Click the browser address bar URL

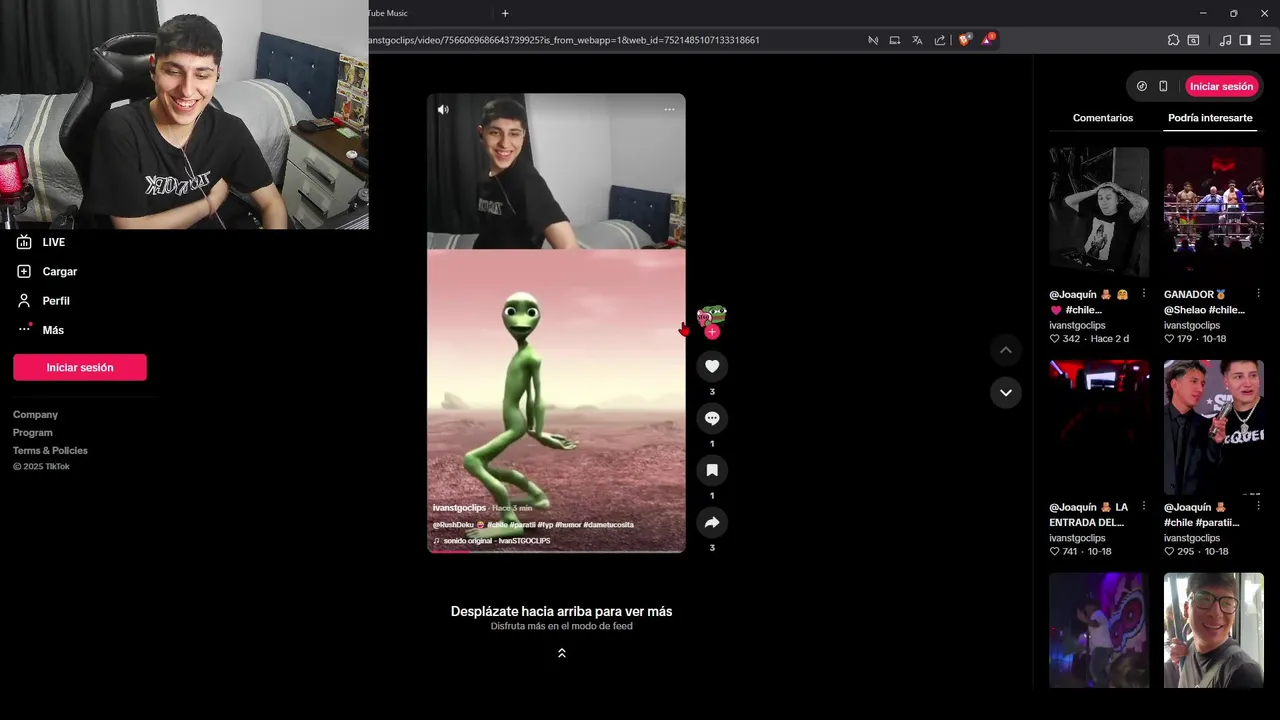pyautogui.click(x=564, y=40)
